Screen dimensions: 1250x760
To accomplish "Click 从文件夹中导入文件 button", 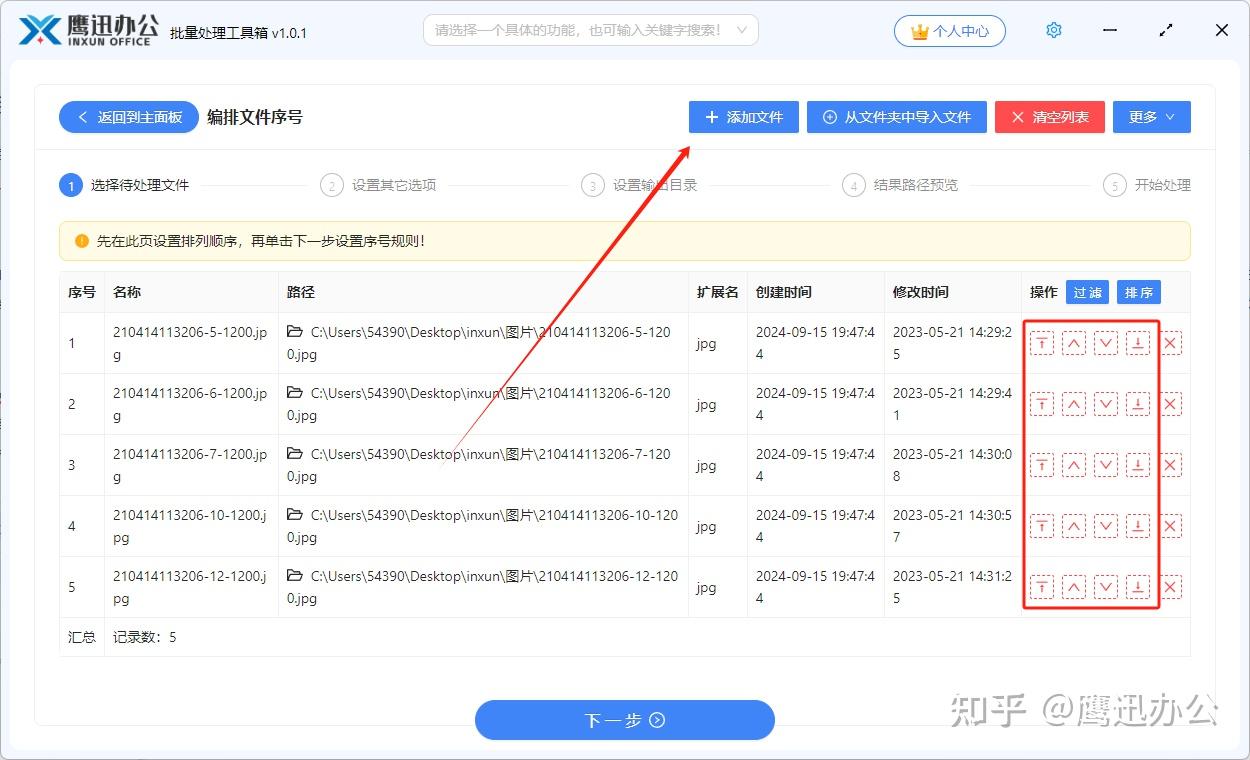I will pyautogui.click(x=897, y=117).
